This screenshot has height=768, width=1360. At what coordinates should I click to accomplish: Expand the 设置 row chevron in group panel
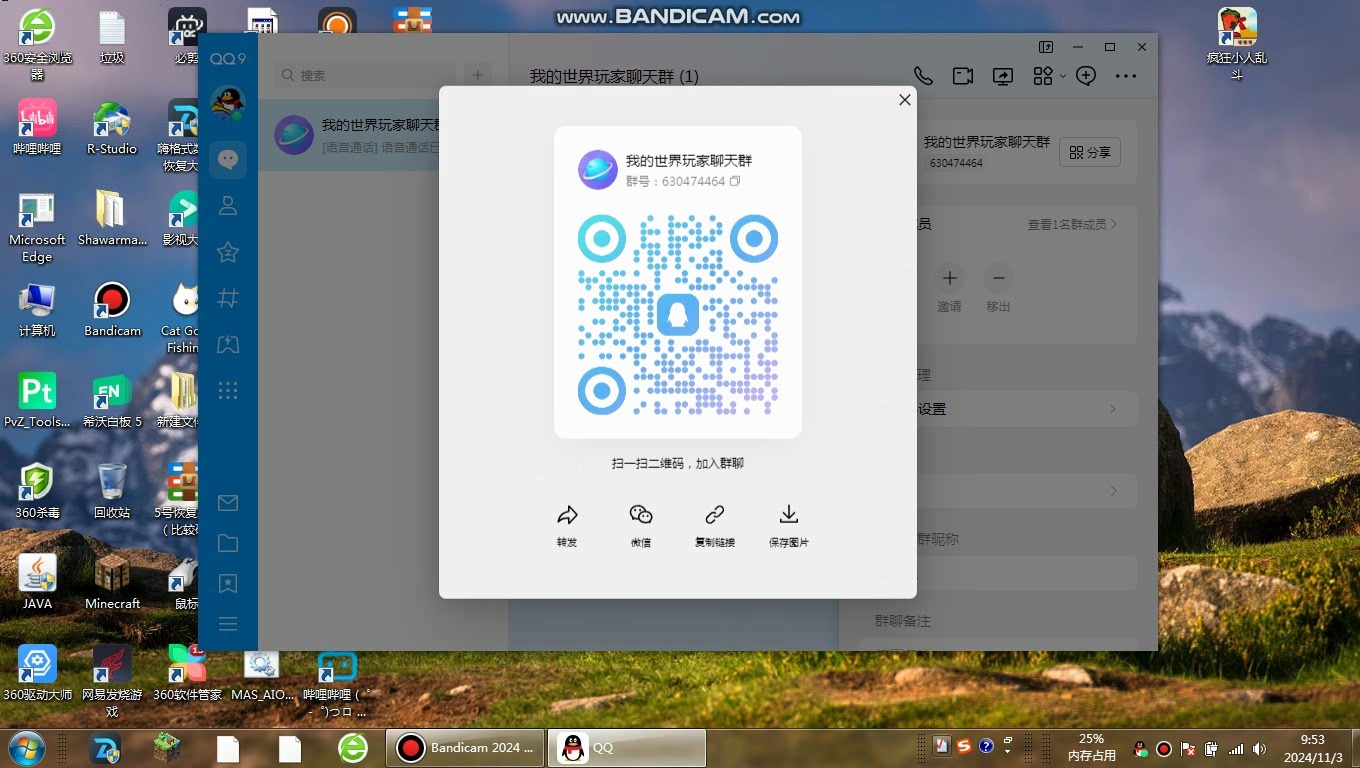tap(1113, 409)
